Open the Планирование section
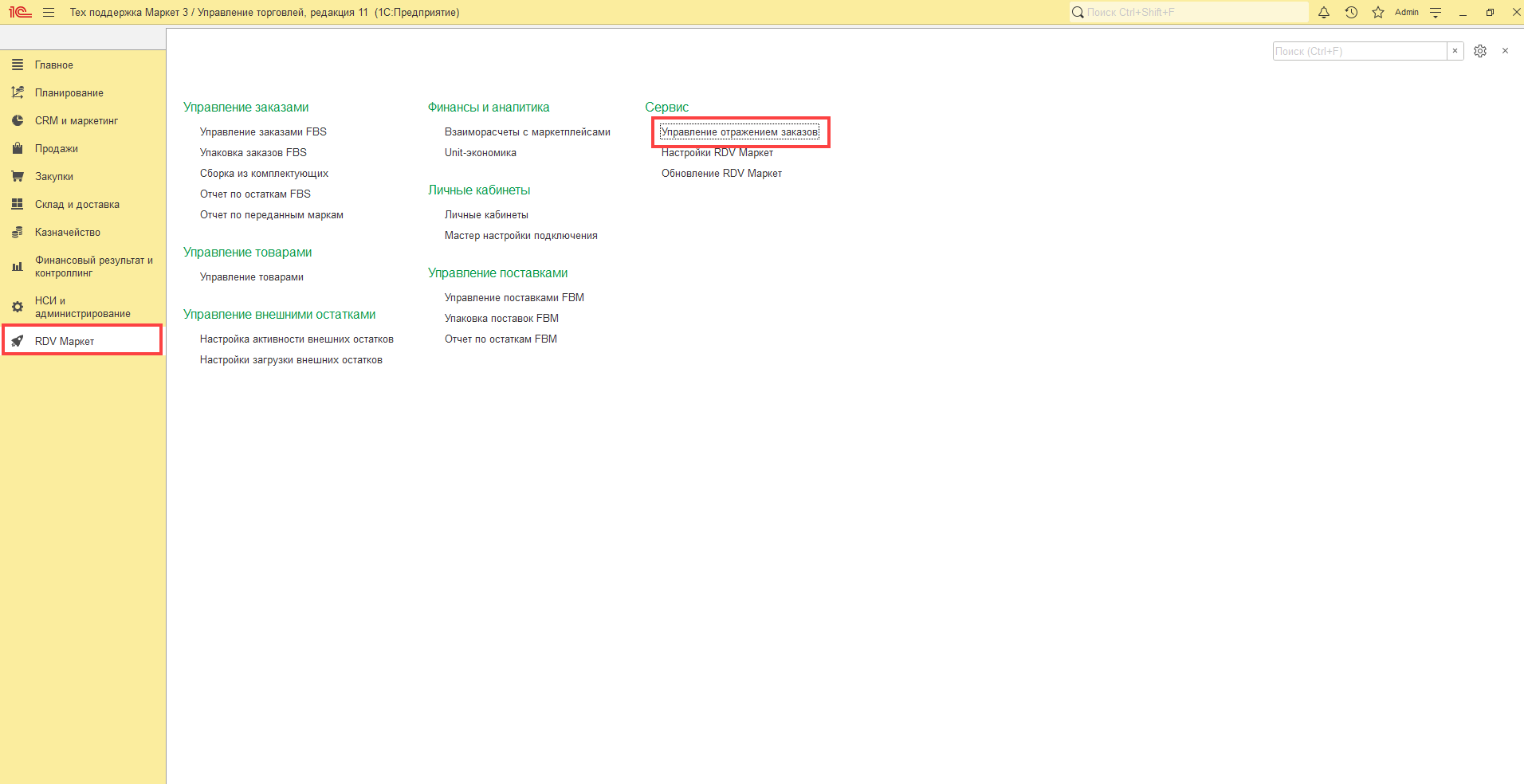The width and height of the screenshot is (1524, 784). pos(83,93)
